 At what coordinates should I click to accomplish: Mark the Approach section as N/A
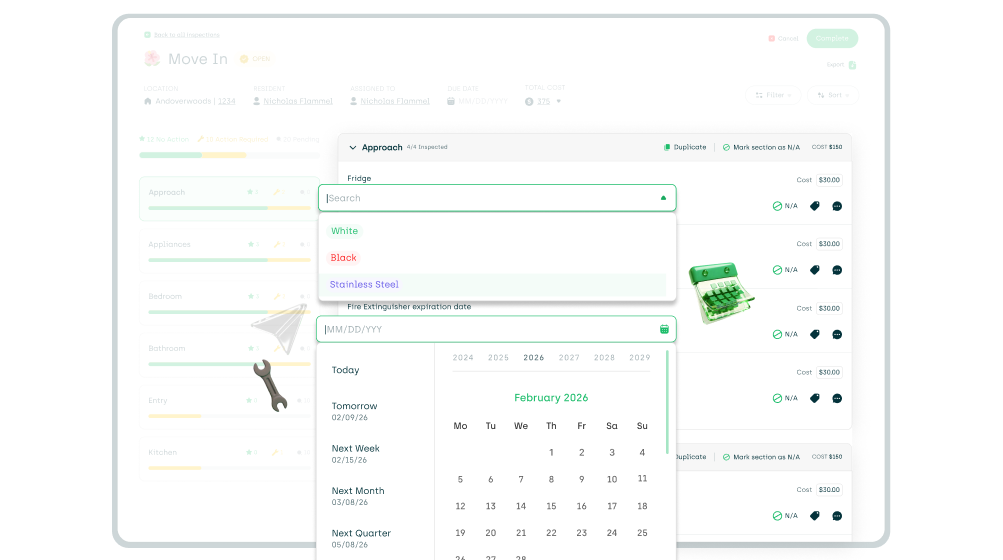click(761, 147)
